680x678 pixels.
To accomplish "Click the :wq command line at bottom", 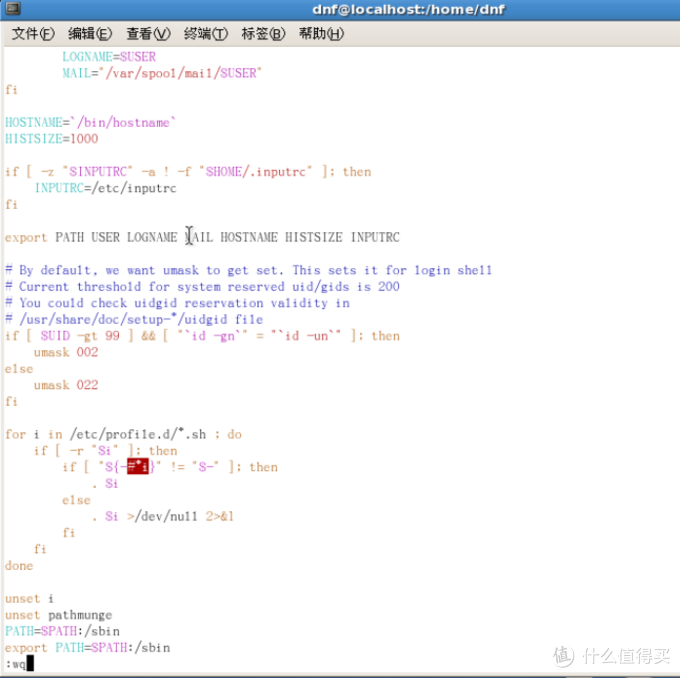I will (19, 664).
